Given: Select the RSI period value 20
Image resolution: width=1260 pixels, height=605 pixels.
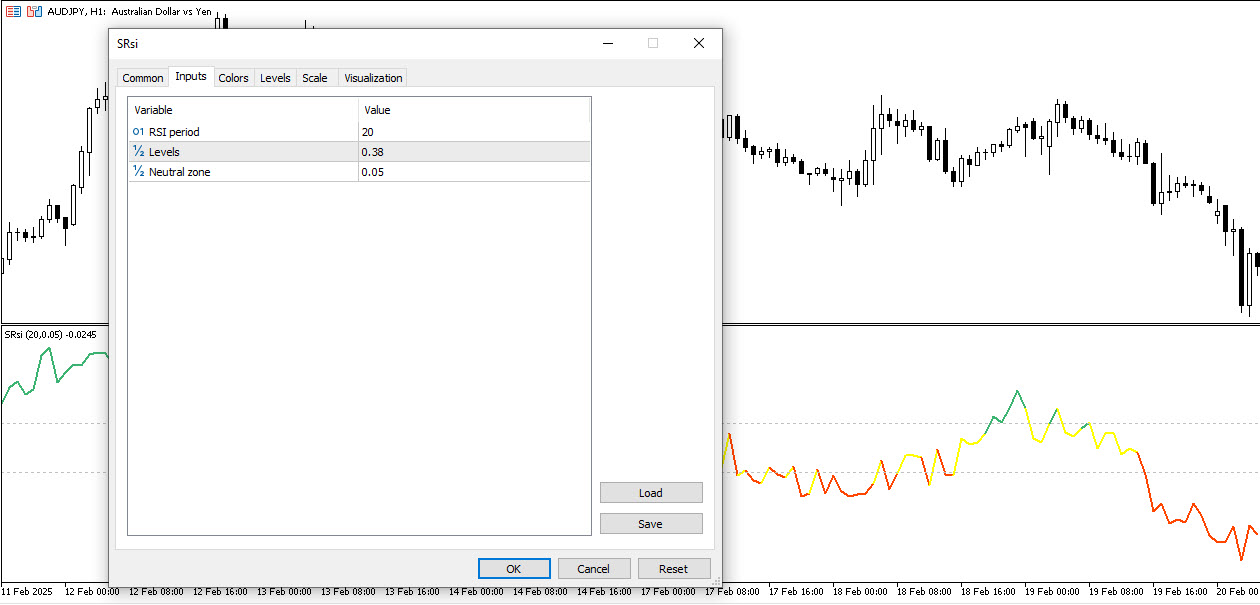Looking at the screenshot, I should [474, 132].
